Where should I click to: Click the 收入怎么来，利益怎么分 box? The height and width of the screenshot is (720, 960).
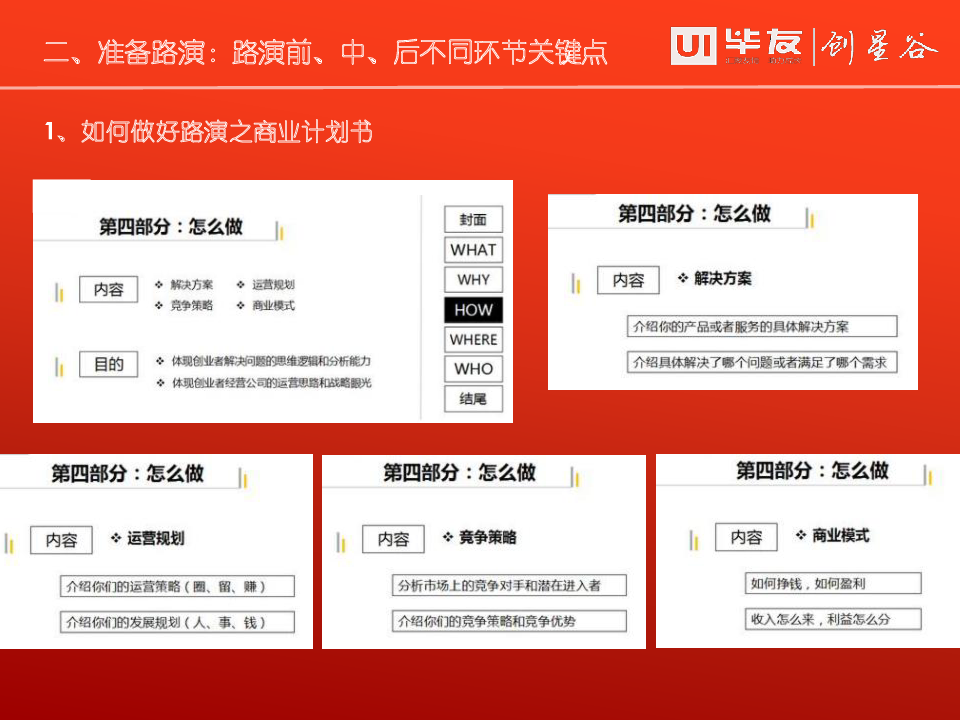pyautogui.click(x=832, y=619)
